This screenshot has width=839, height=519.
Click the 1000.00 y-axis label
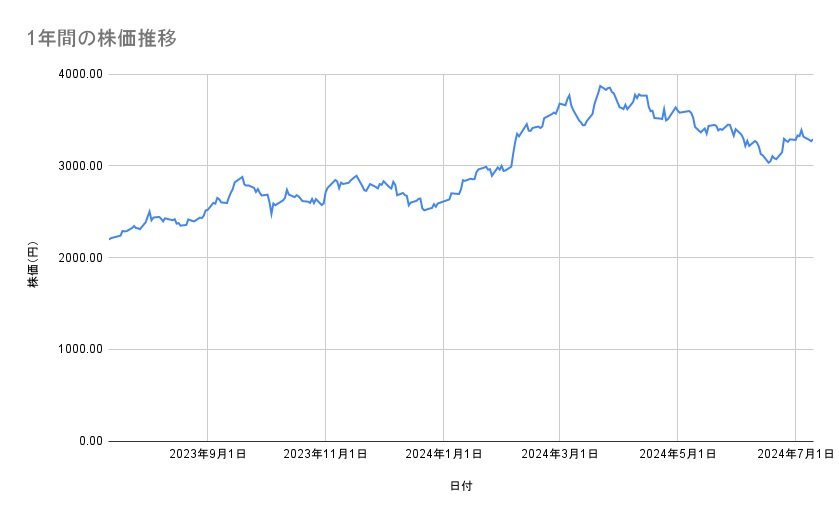[80, 349]
